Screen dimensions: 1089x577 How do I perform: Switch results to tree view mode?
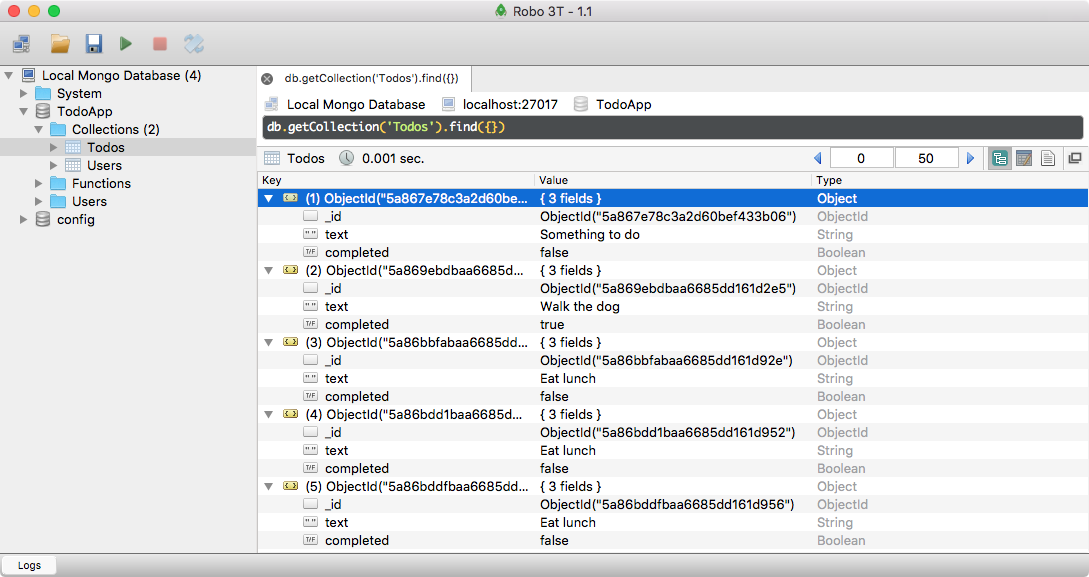999,158
